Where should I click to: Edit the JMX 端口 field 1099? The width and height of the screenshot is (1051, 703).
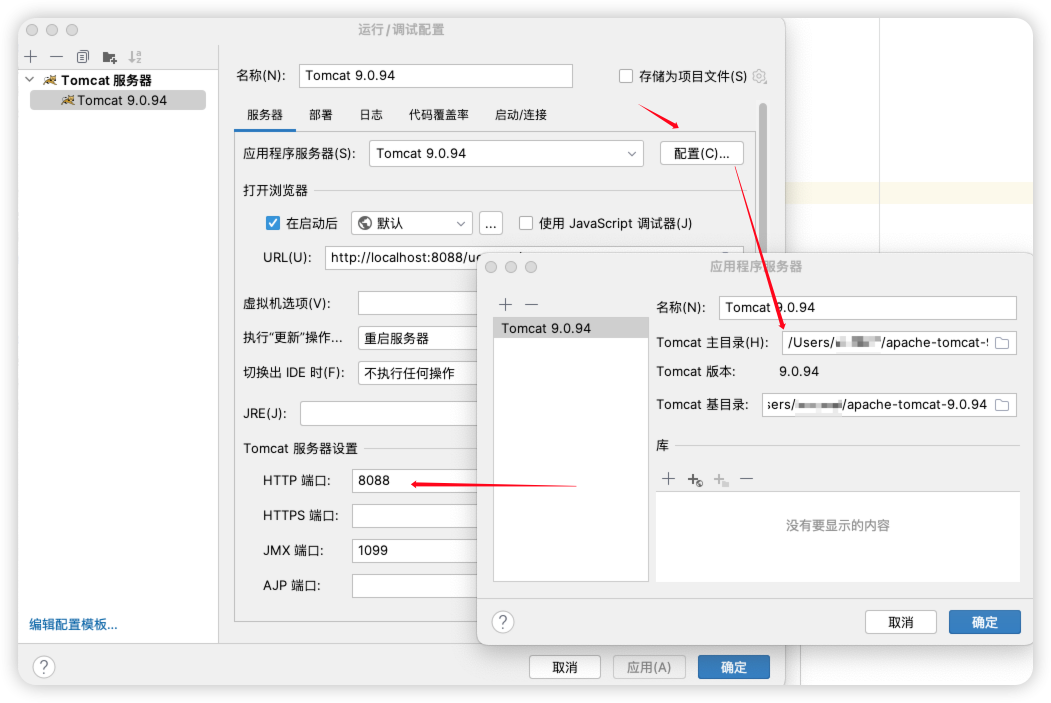click(414, 550)
